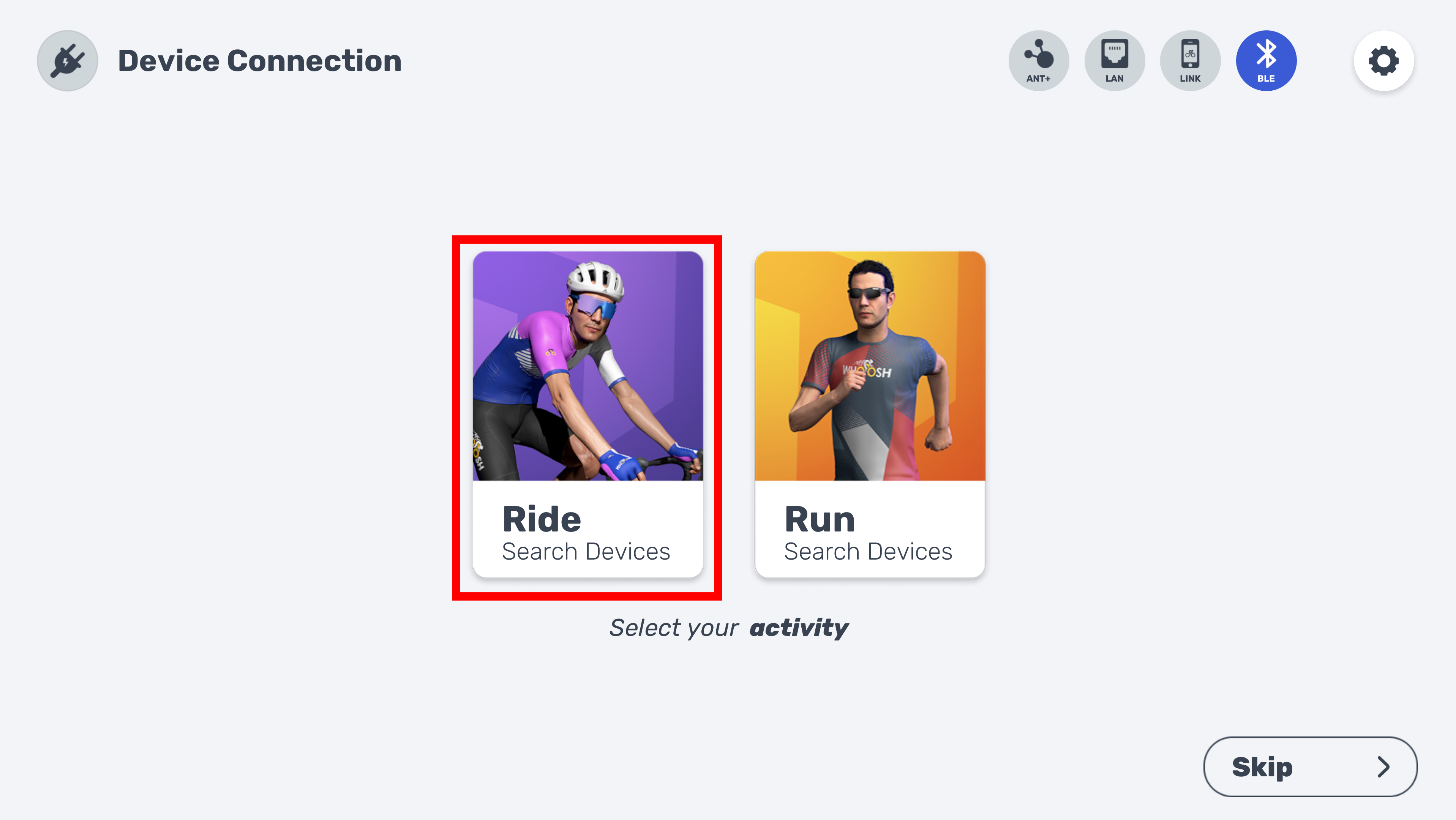Screen dimensions: 1456x820
Task: Click the runner avatar image
Action: point(869,366)
